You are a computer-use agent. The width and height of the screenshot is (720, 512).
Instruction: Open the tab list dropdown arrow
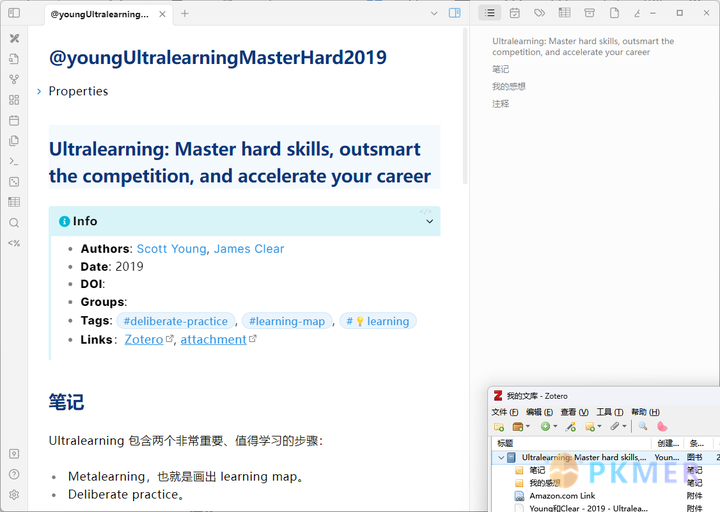point(434,13)
